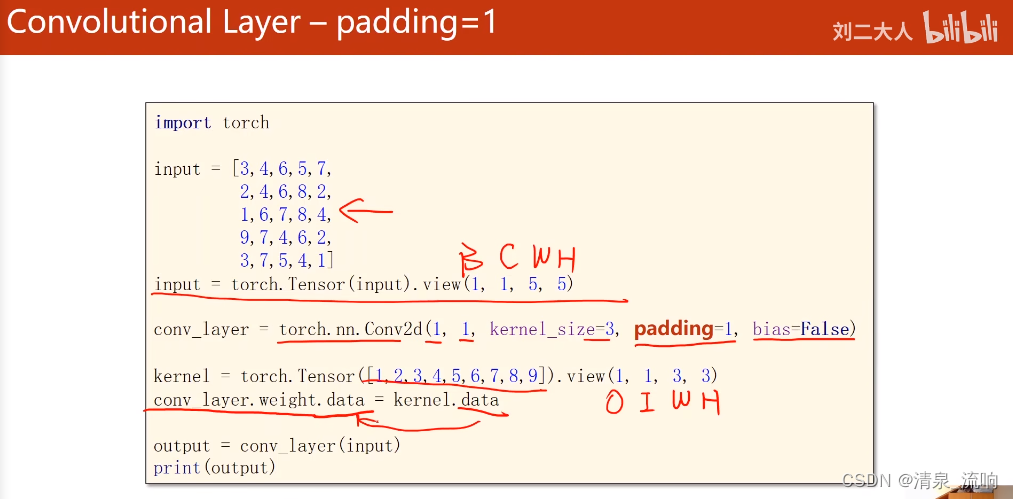
Task: Click the "output = conv_layer(input)" line
Action: 277,446
